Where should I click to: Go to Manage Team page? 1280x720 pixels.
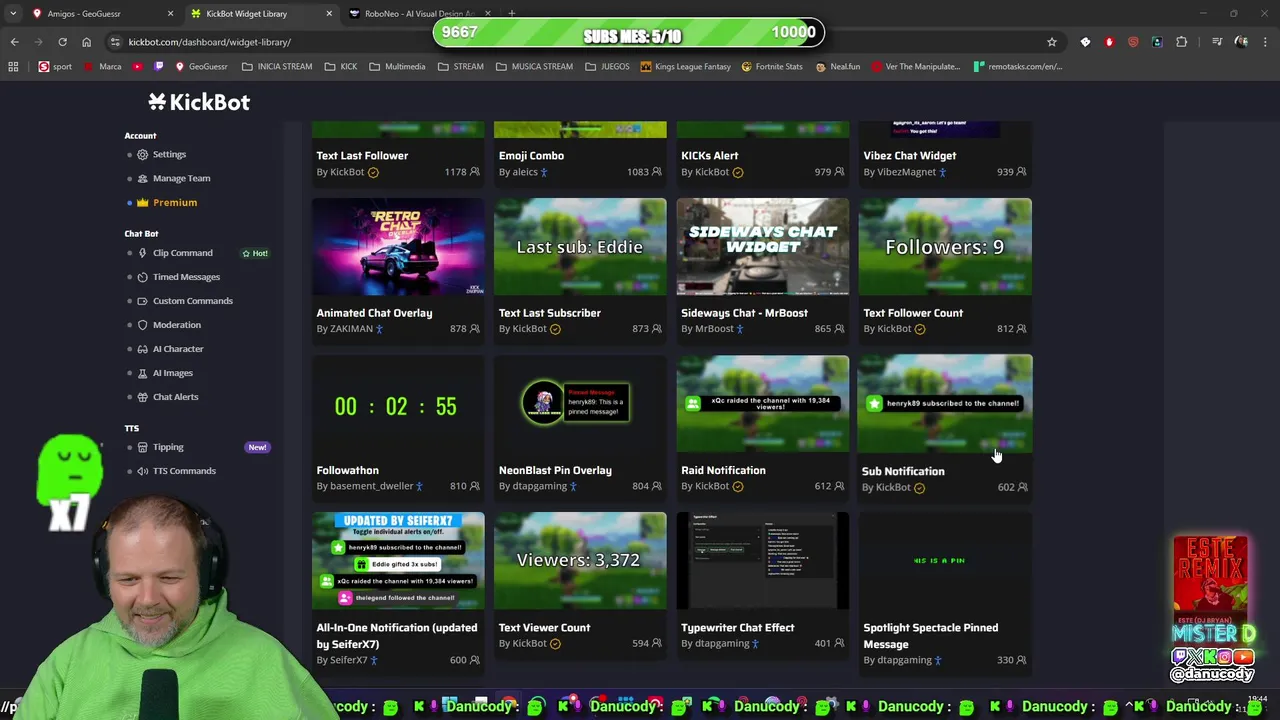[x=181, y=178]
